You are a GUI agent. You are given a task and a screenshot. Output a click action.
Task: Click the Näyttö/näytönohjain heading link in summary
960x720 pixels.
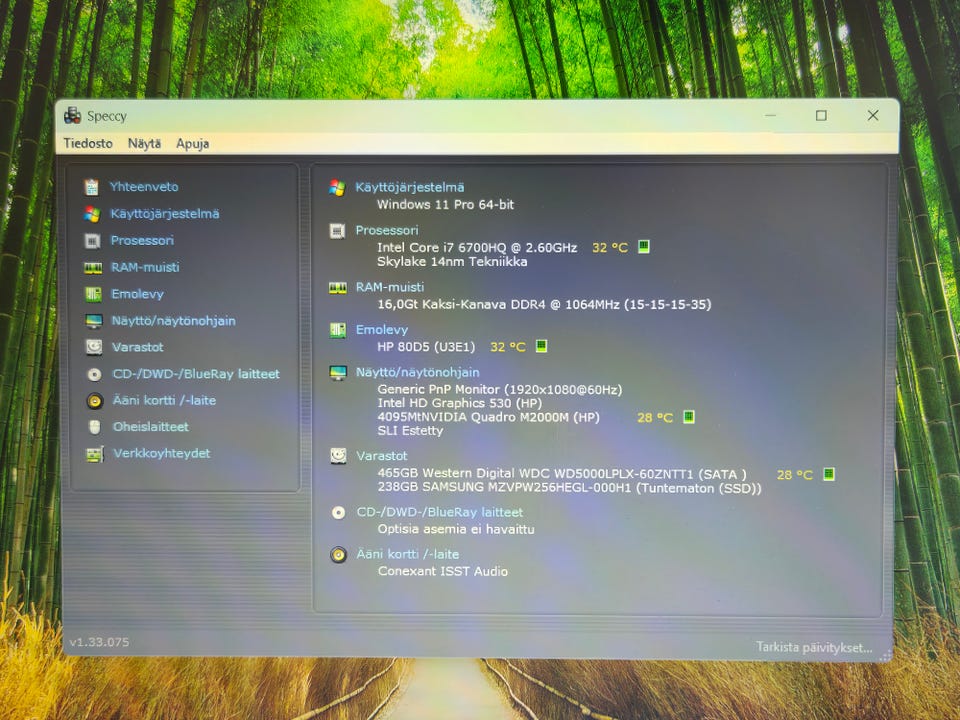click(x=418, y=372)
